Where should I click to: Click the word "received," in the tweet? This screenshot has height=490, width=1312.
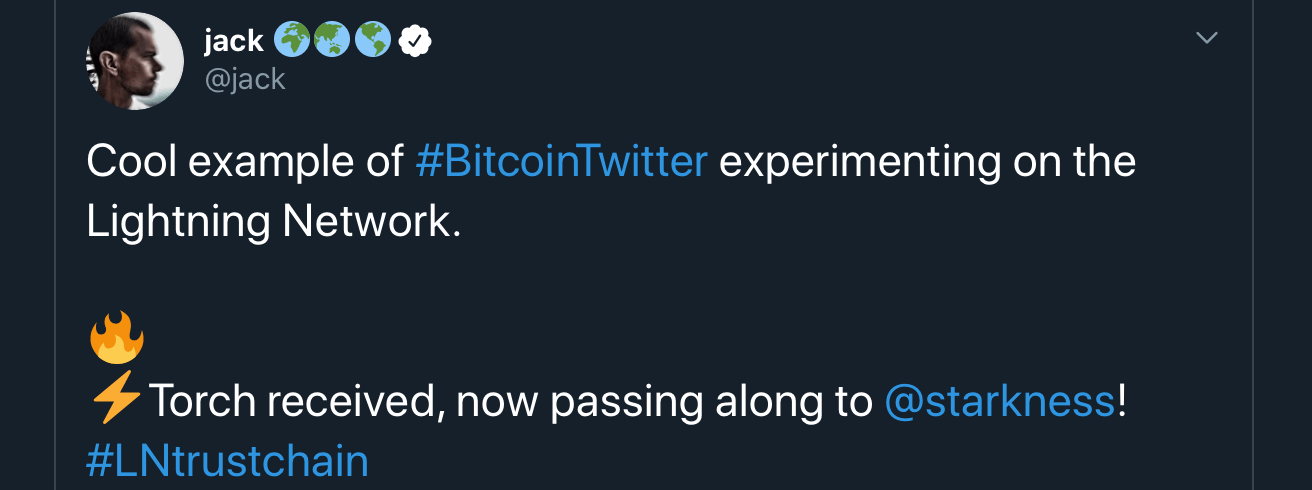click(355, 402)
